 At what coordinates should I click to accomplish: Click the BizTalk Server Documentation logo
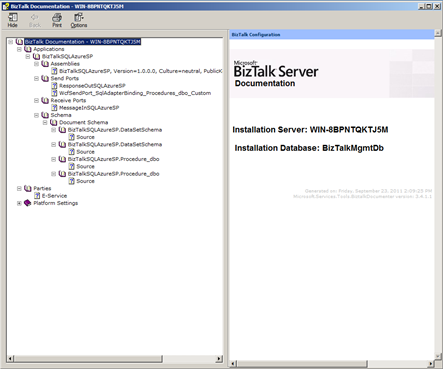click(276, 74)
